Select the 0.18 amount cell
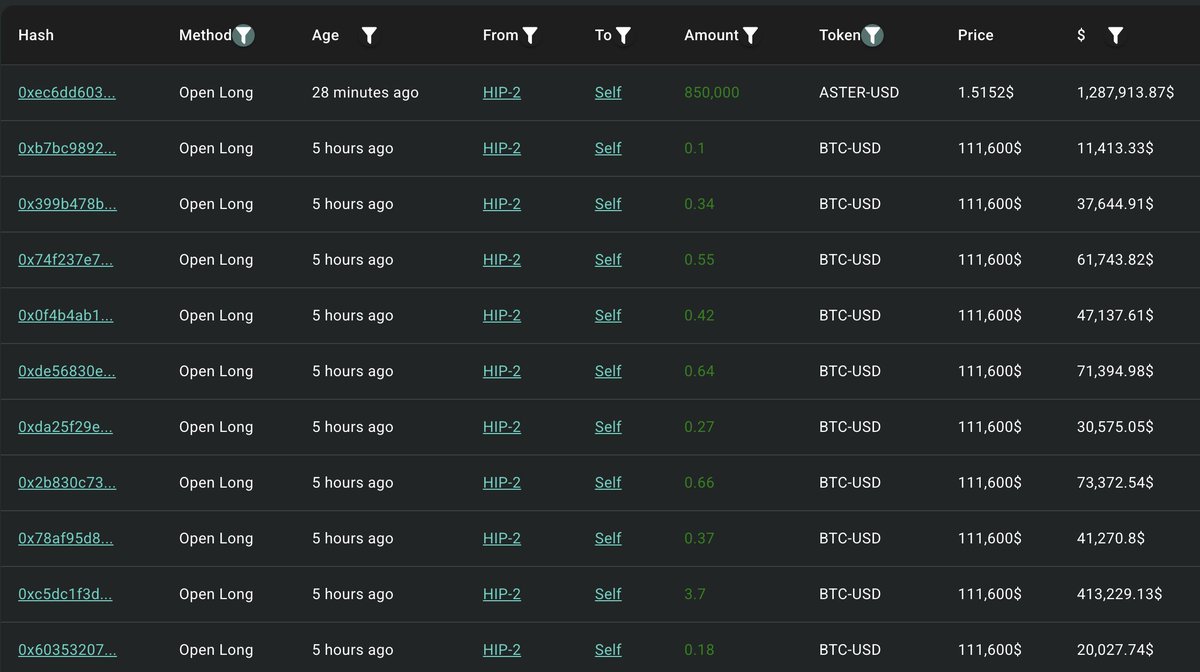 (x=699, y=650)
